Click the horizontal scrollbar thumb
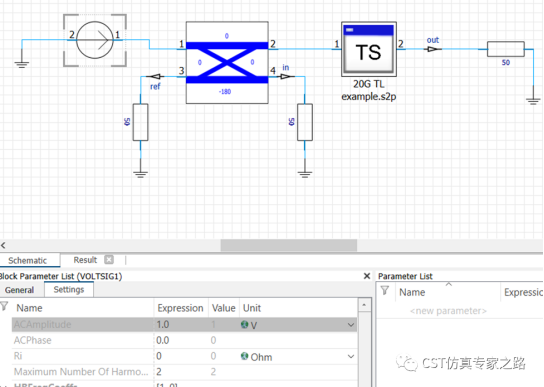This screenshot has height=387, width=544. point(289,245)
